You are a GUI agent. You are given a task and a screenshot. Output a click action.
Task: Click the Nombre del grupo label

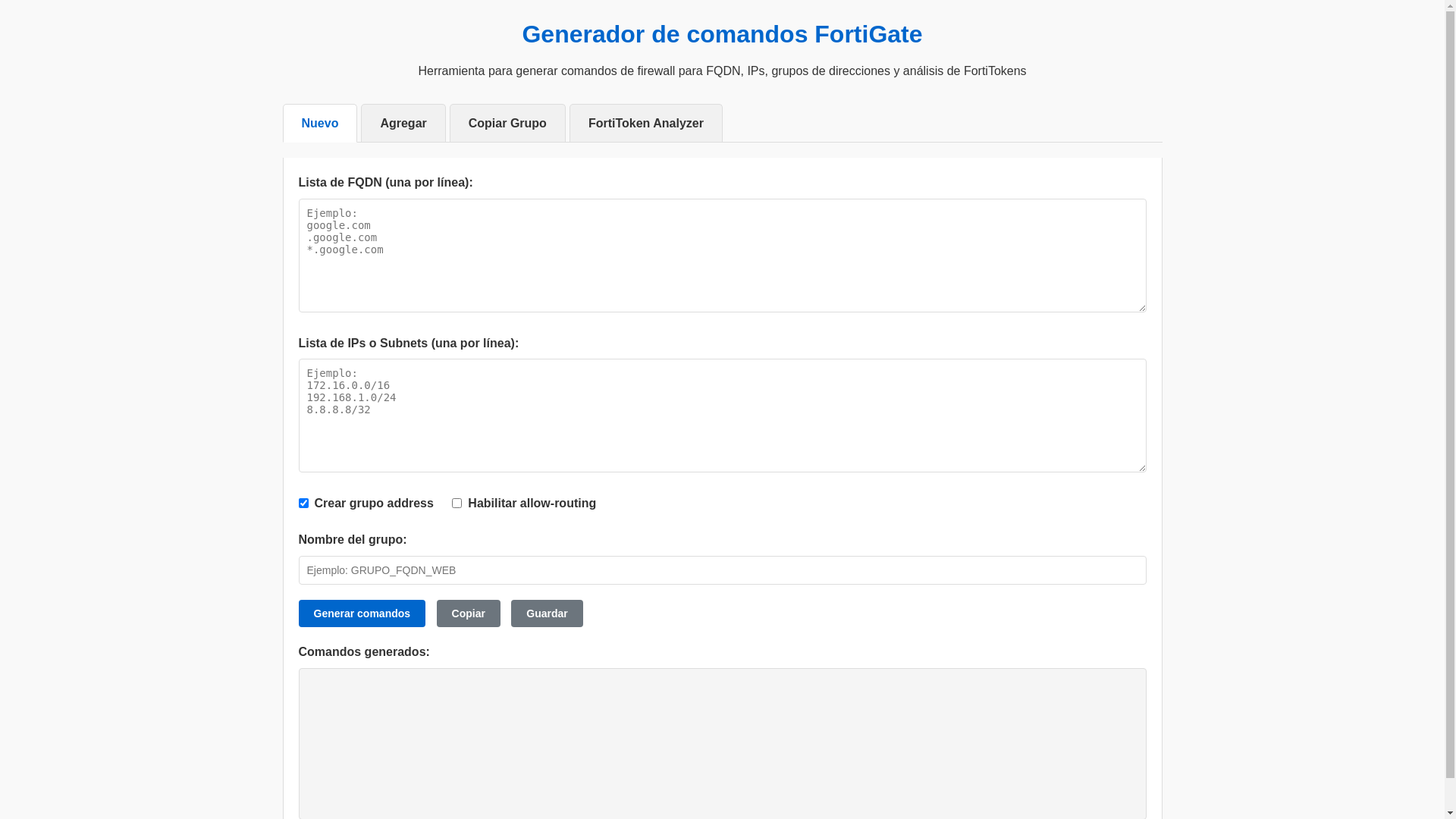coord(353,540)
